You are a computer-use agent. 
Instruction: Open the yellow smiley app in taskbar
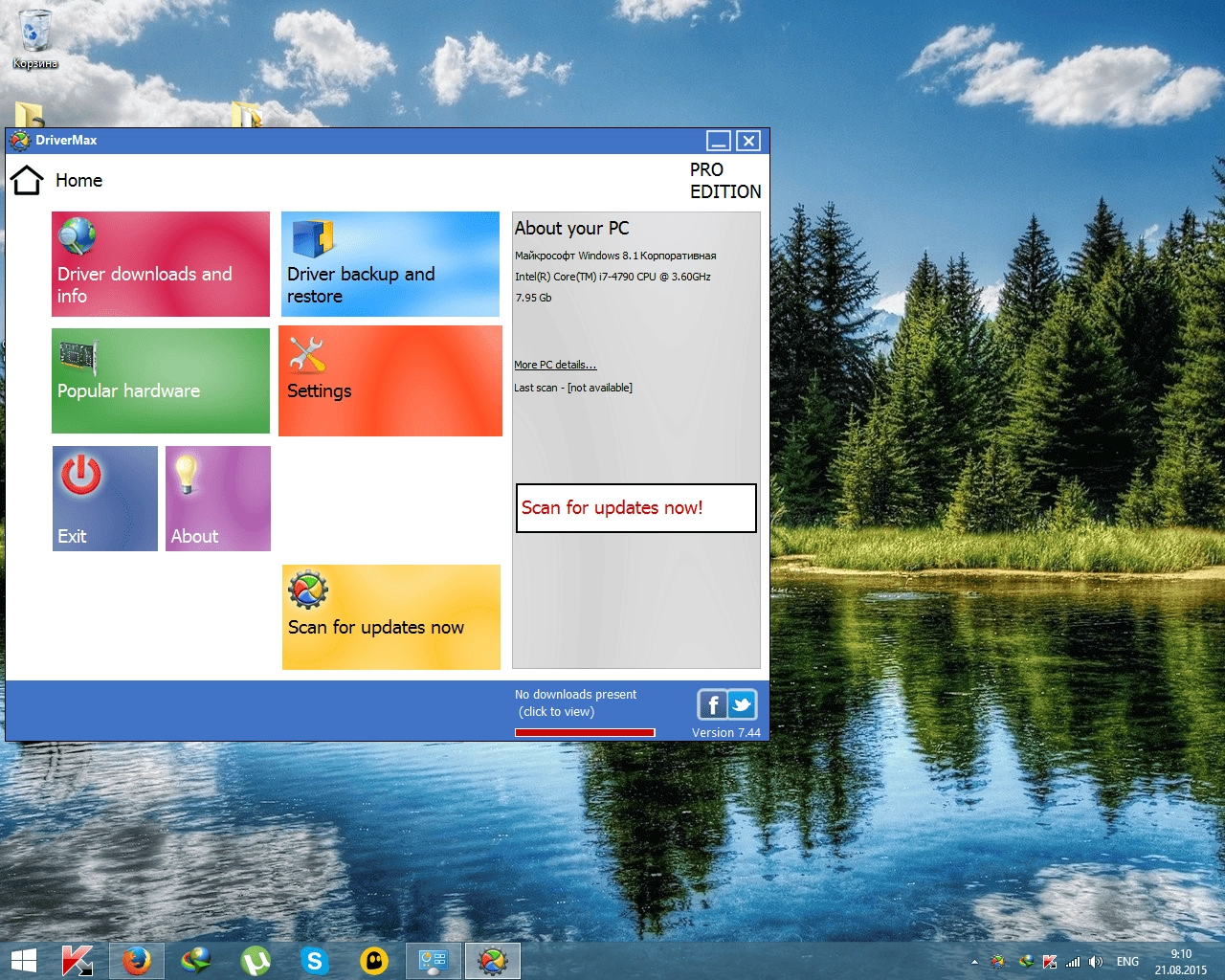click(x=374, y=961)
